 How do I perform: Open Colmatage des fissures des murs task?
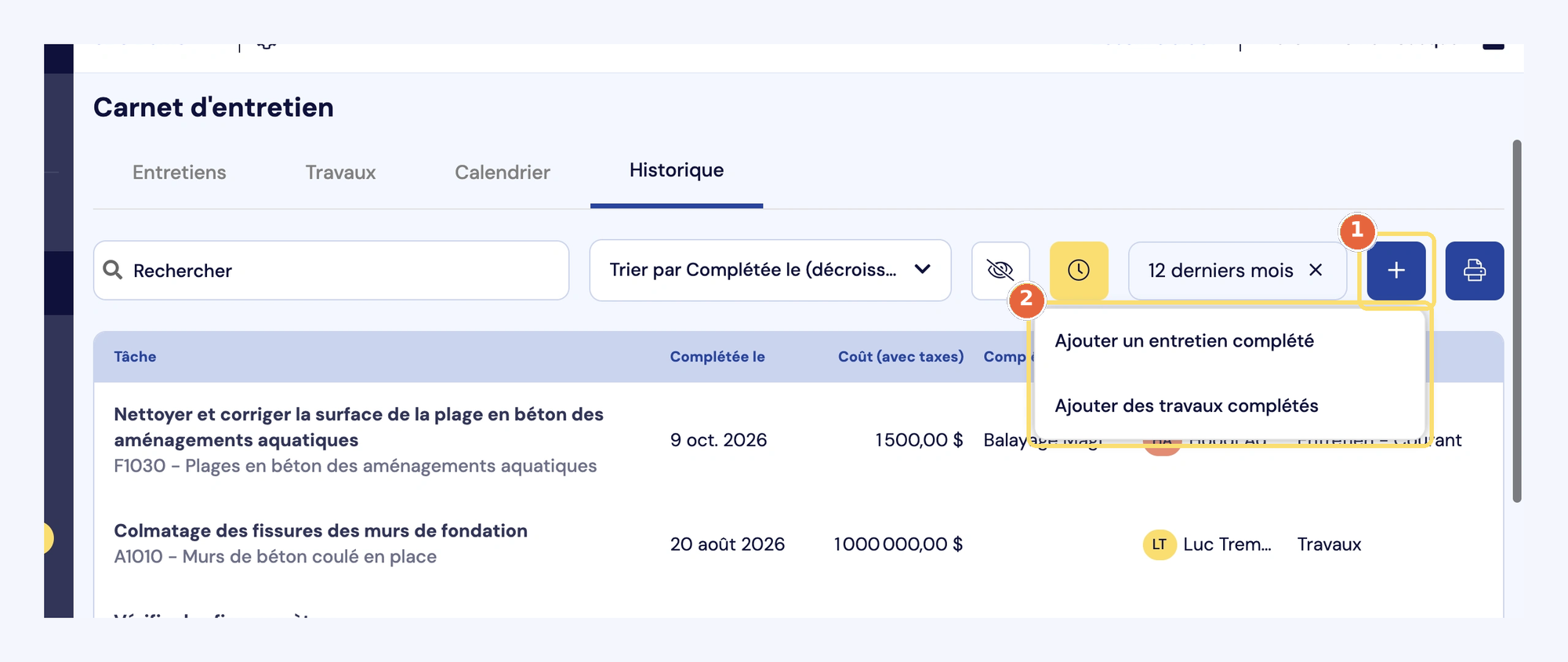point(321,531)
